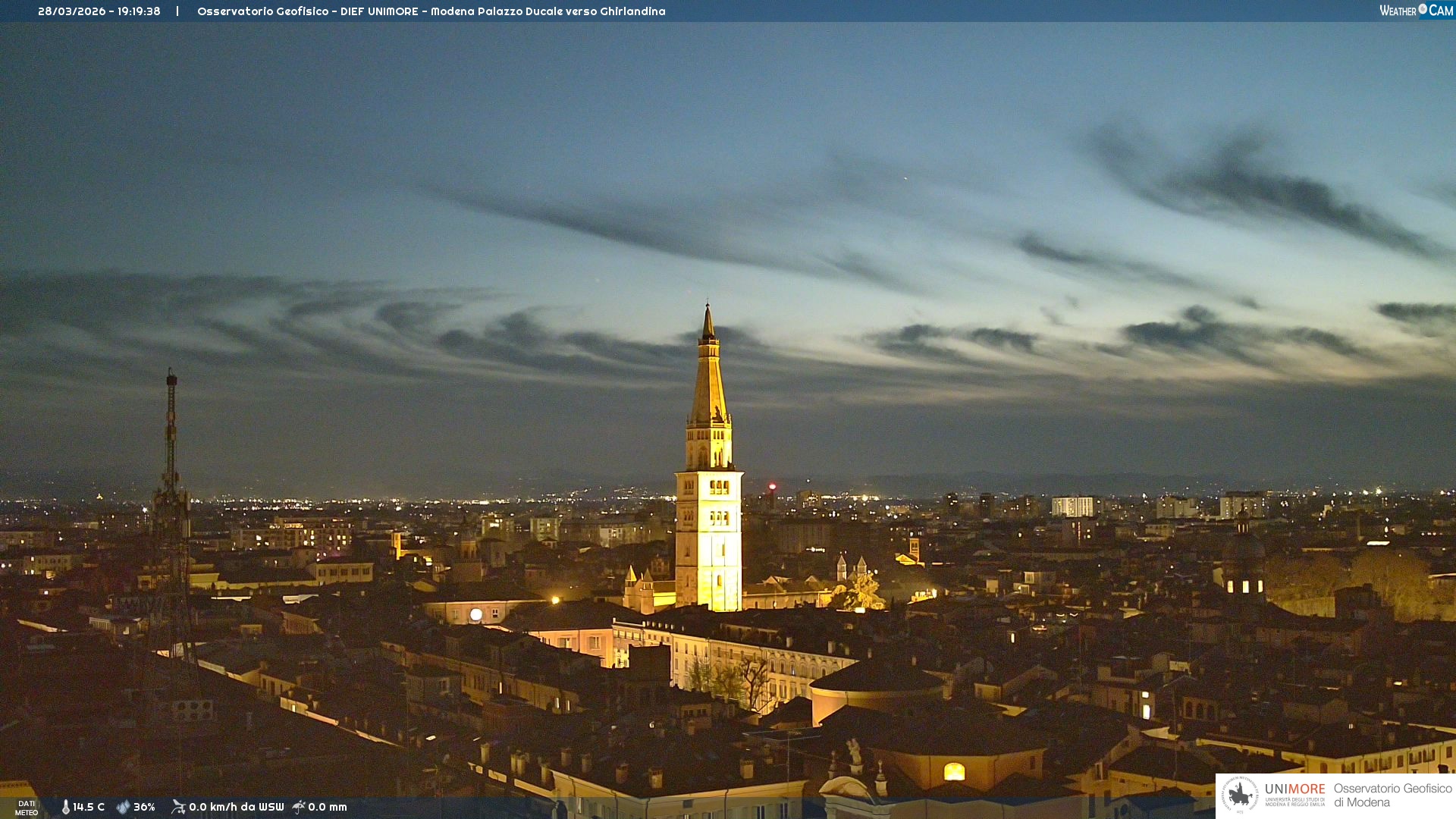Click the 0.0 mm rainfall value
This screenshot has height=819, width=1456.
coord(327,807)
